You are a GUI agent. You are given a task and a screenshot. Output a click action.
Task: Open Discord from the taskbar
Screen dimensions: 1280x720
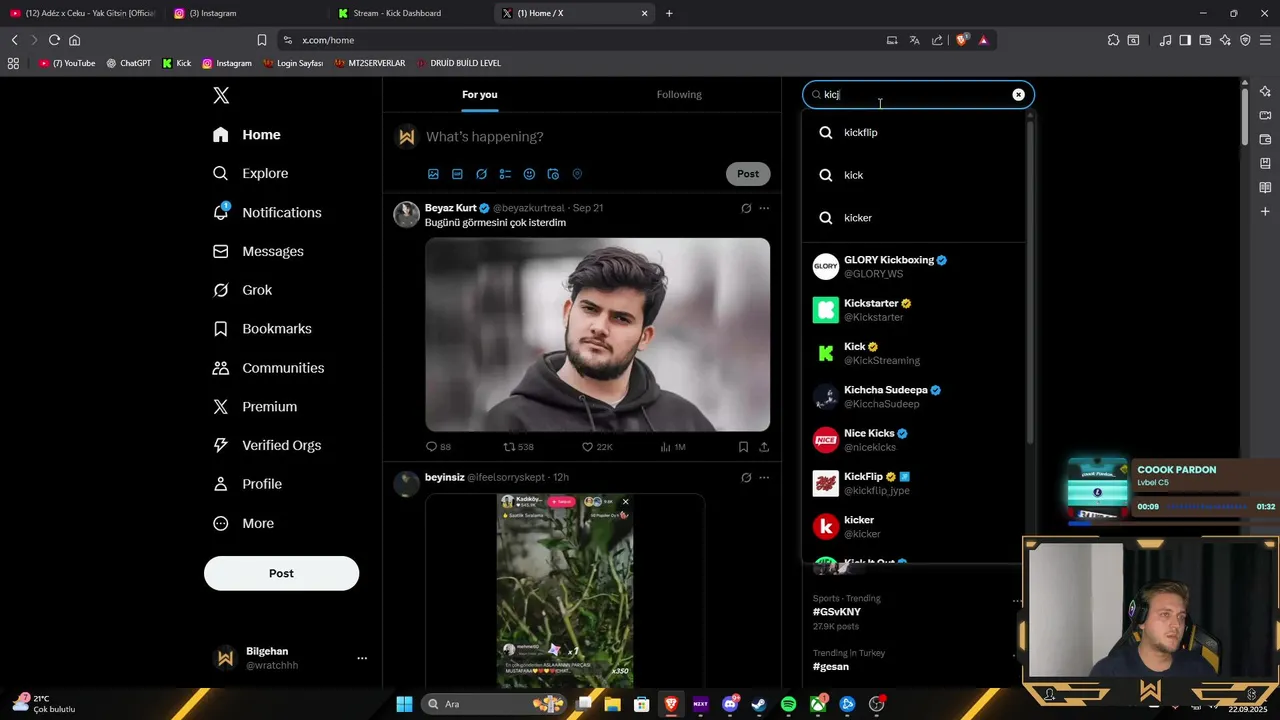click(730, 704)
